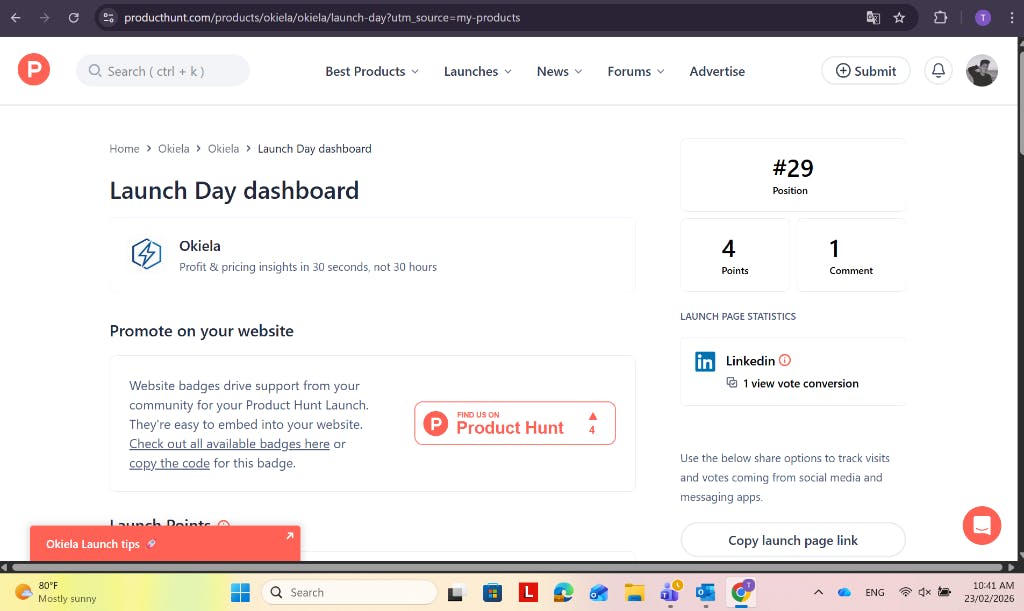The width and height of the screenshot is (1024, 611).
Task: Click Launch Day dashboard breadcrumb text
Action: click(314, 149)
